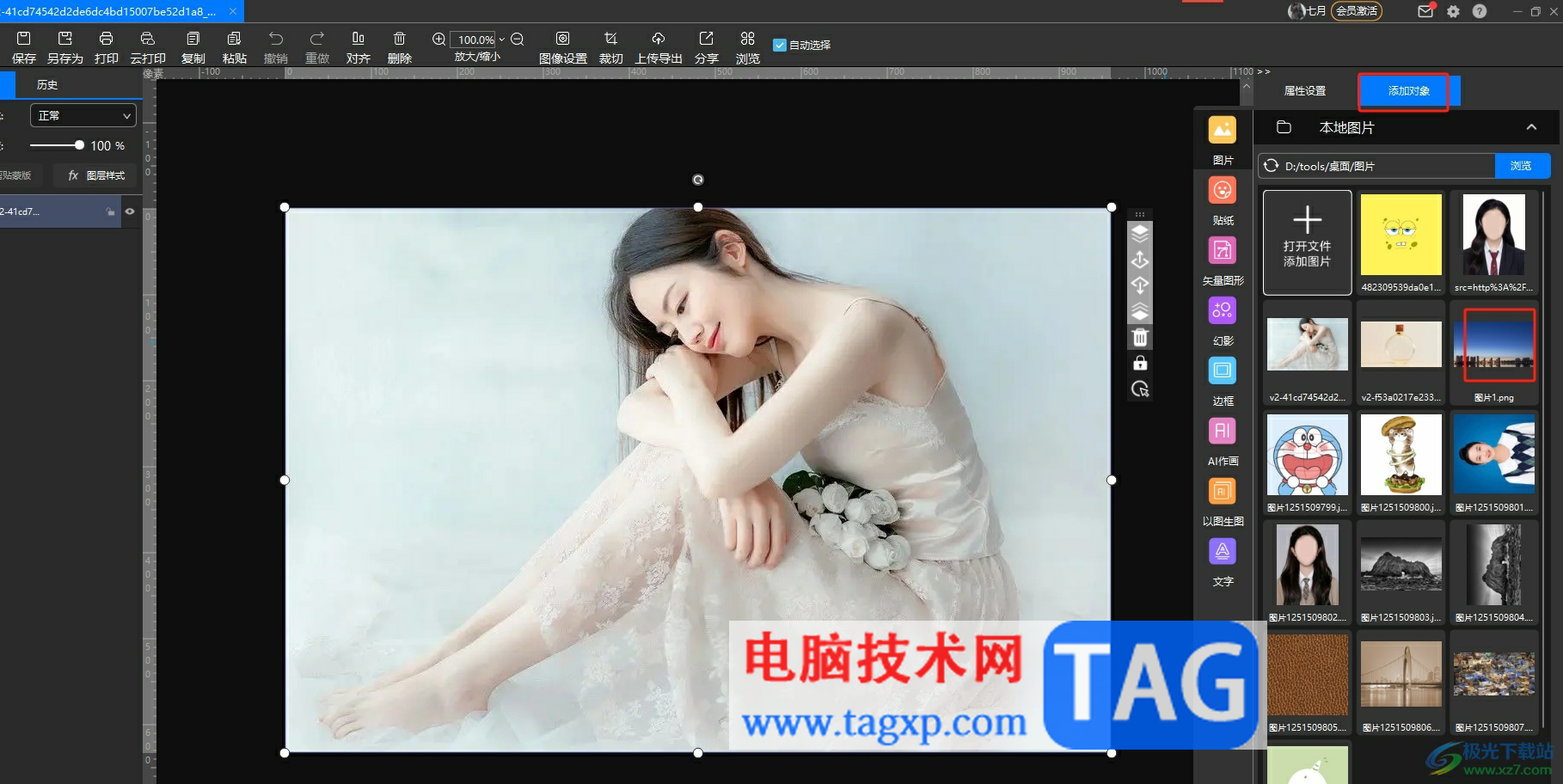Select the bridge thumbnail 图片1251509806
Image resolution: width=1563 pixels, height=784 pixels.
point(1401,675)
